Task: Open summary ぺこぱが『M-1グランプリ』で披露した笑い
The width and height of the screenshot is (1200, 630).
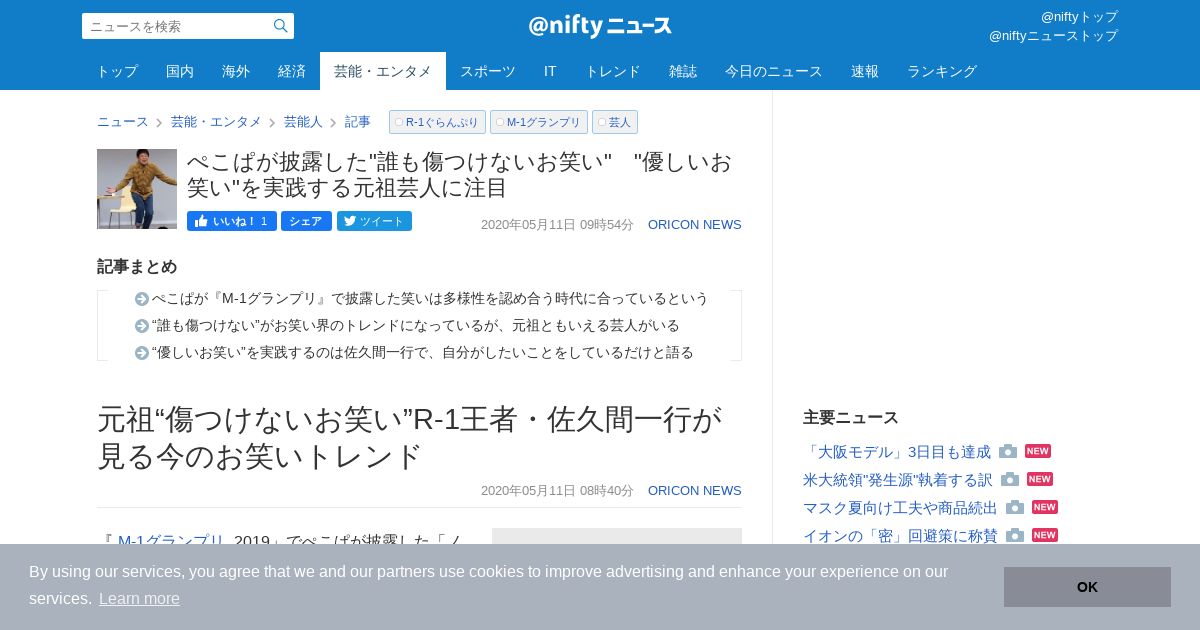Action: (430, 299)
